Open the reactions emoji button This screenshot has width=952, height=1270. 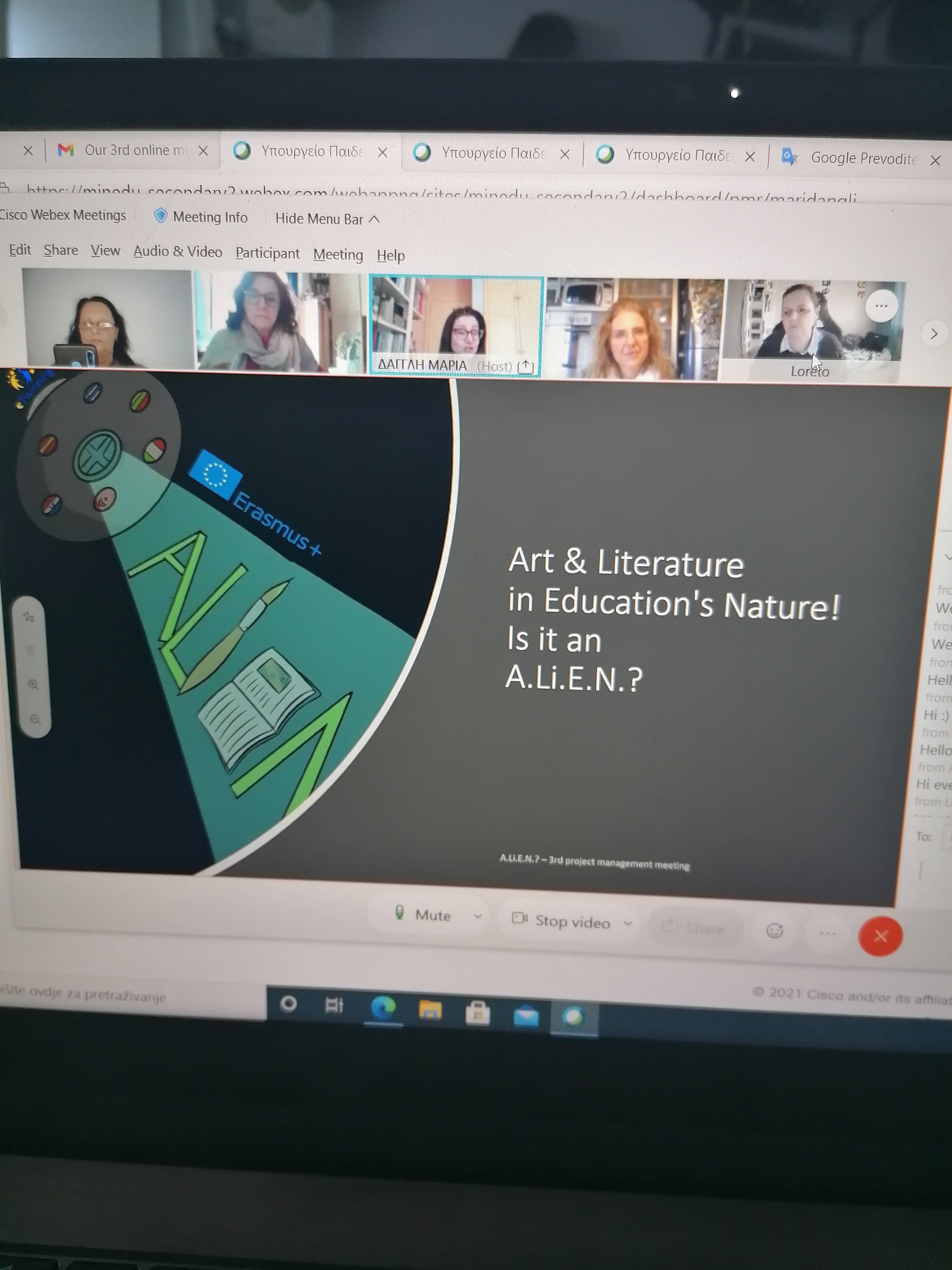pos(774,931)
